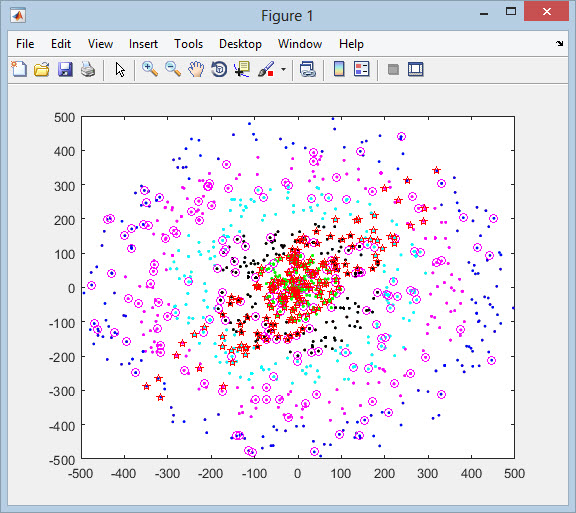This screenshot has width=576, height=513.
Task: Hide plot tools using gray square icon
Action: [x=393, y=69]
